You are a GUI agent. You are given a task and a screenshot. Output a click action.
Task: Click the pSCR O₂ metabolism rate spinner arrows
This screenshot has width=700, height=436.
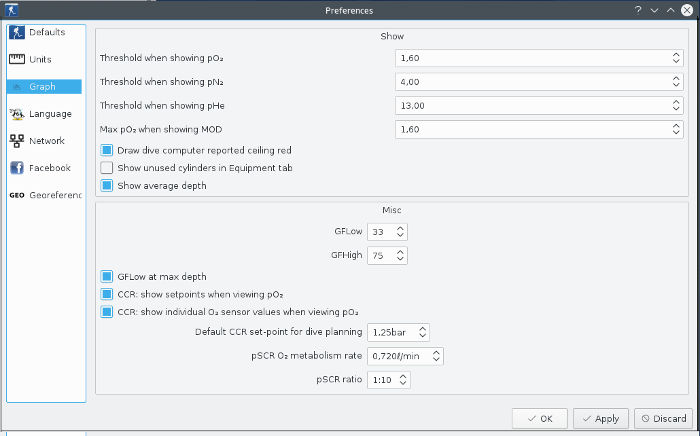point(436,356)
